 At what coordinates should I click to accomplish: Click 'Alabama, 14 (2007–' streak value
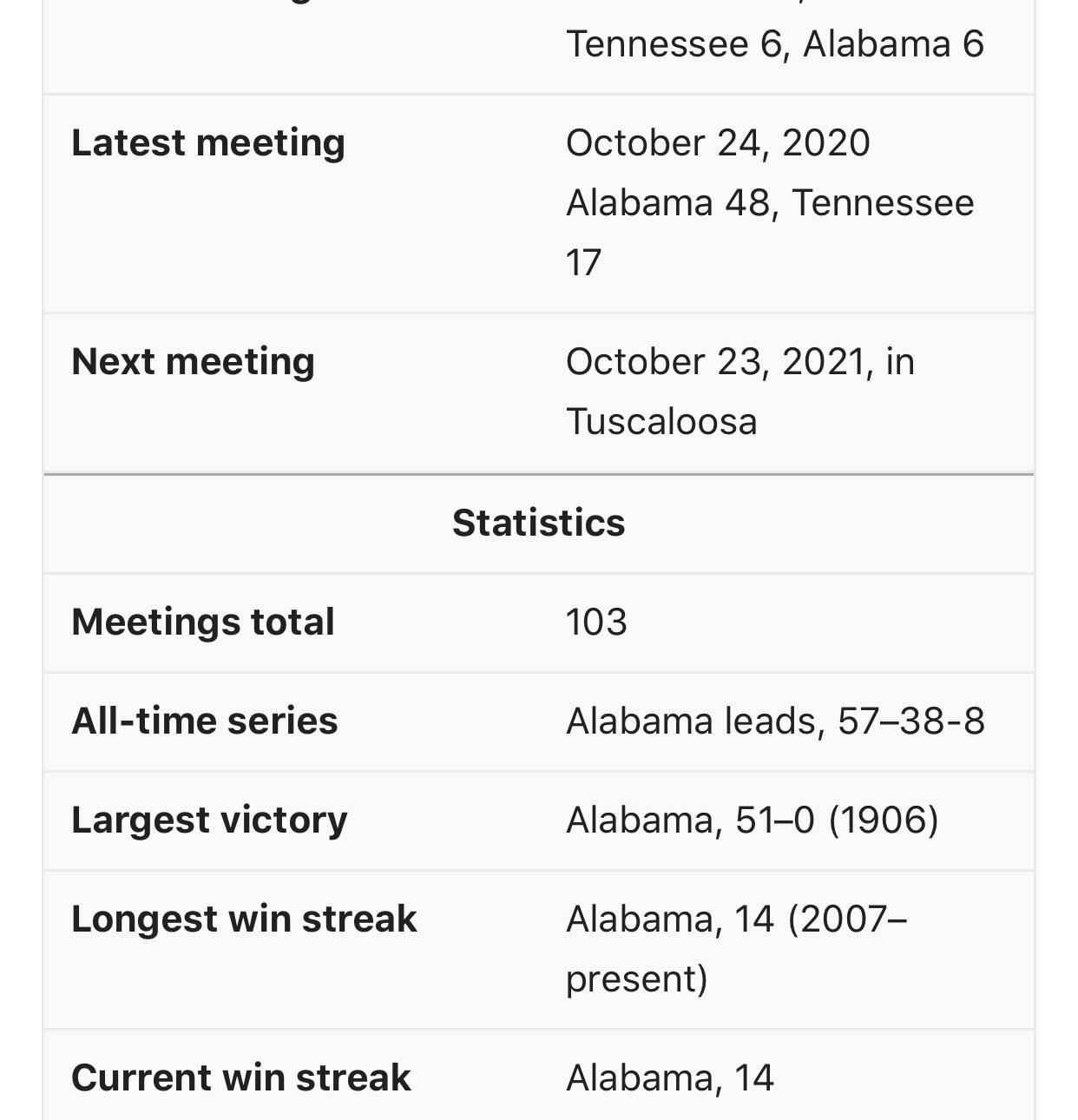click(x=736, y=919)
